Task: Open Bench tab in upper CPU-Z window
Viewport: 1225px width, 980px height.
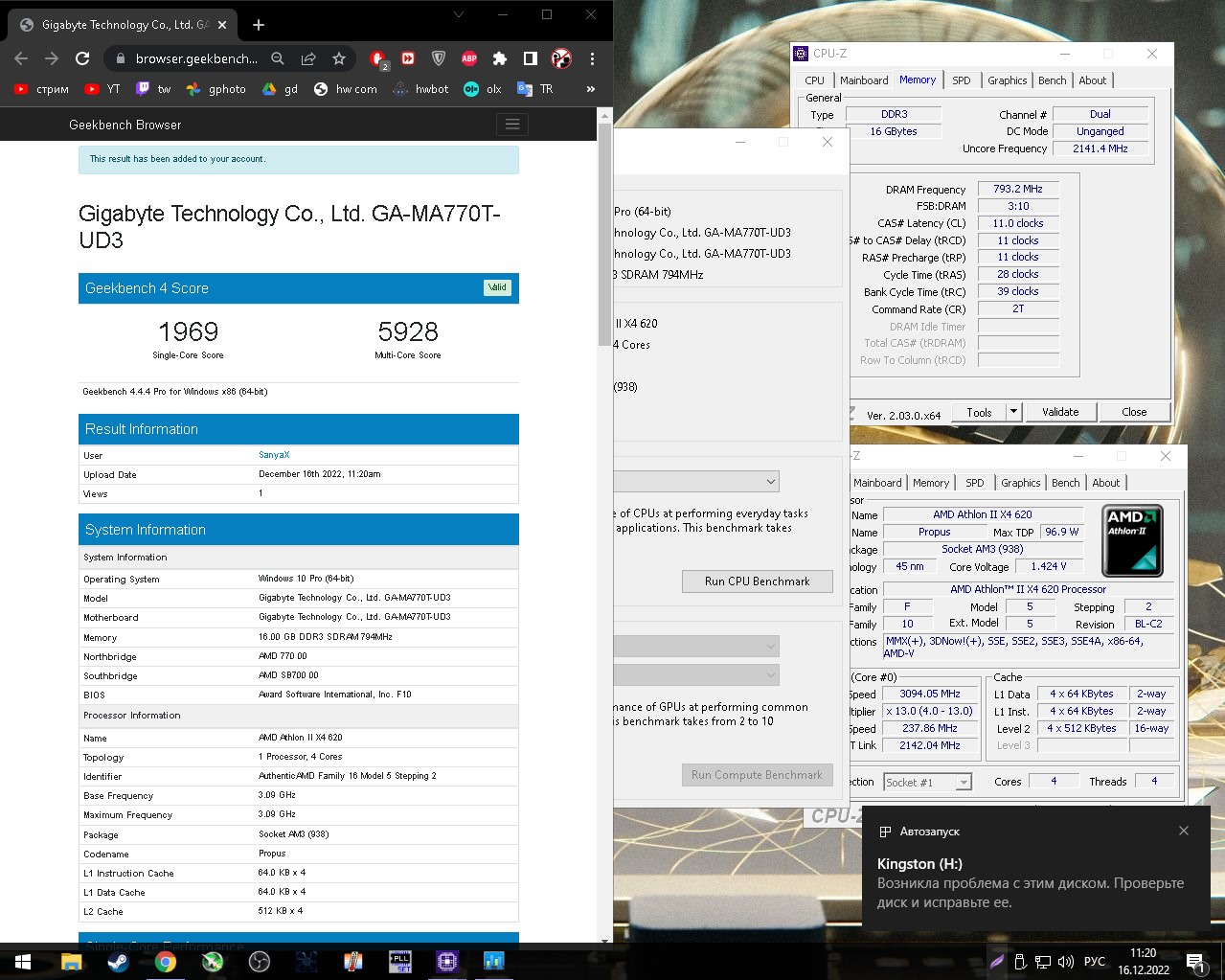Action: coord(1052,80)
